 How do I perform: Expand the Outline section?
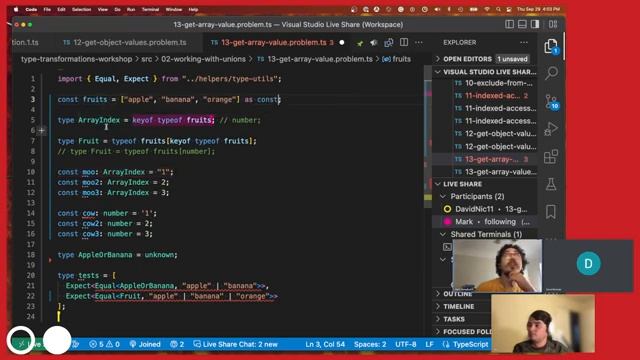coord(458,294)
